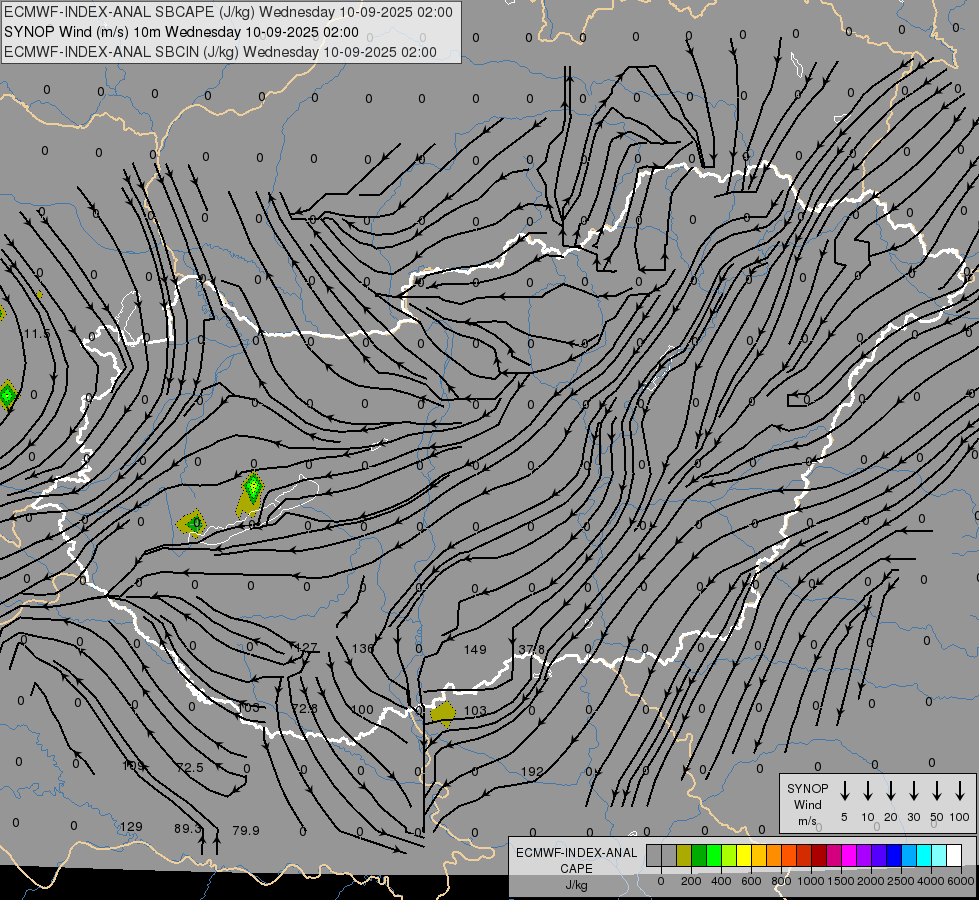Click the 149 value on the map
Viewport: 979px width, 900px height.
click(475, 650)
